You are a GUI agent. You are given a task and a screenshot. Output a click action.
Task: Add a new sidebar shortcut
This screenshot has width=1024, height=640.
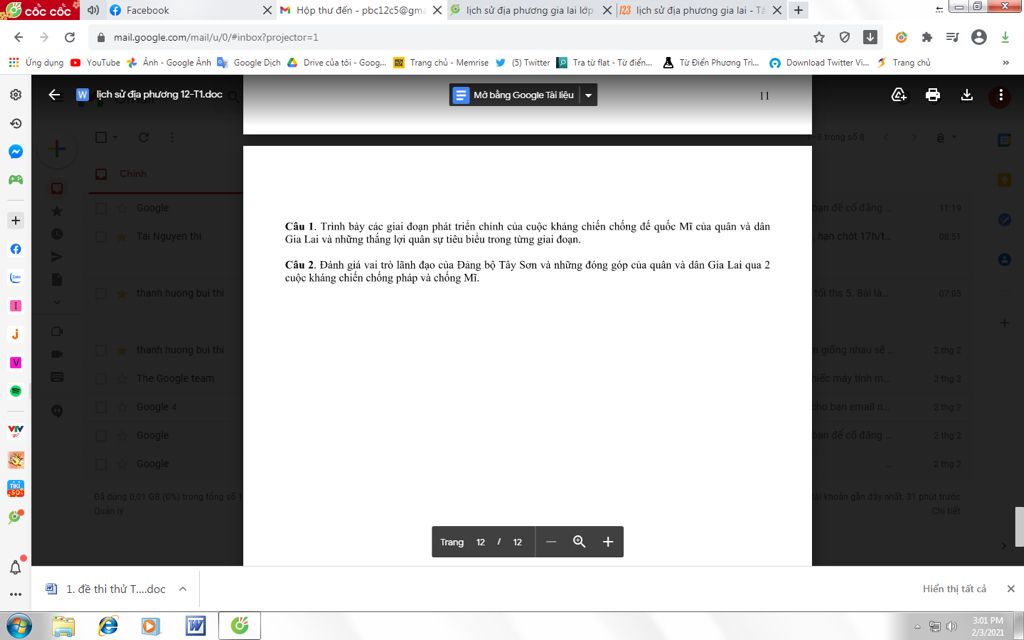(16, 220)
